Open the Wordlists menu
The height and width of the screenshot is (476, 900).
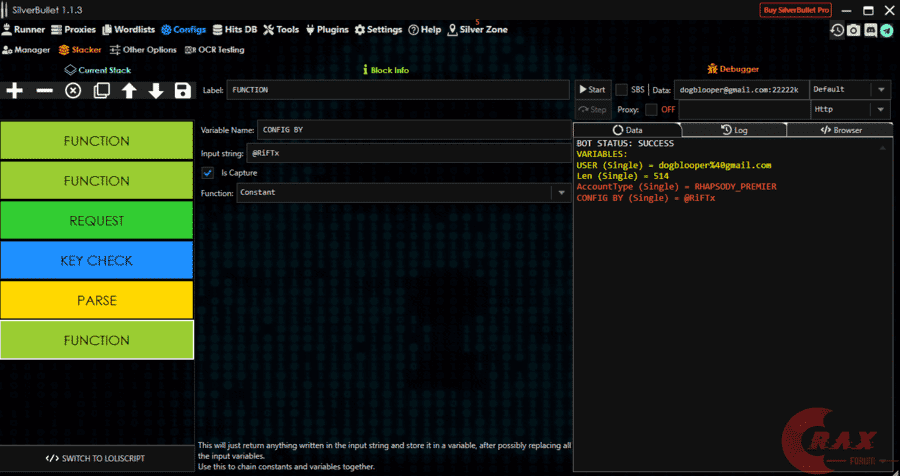pos(127,30)
